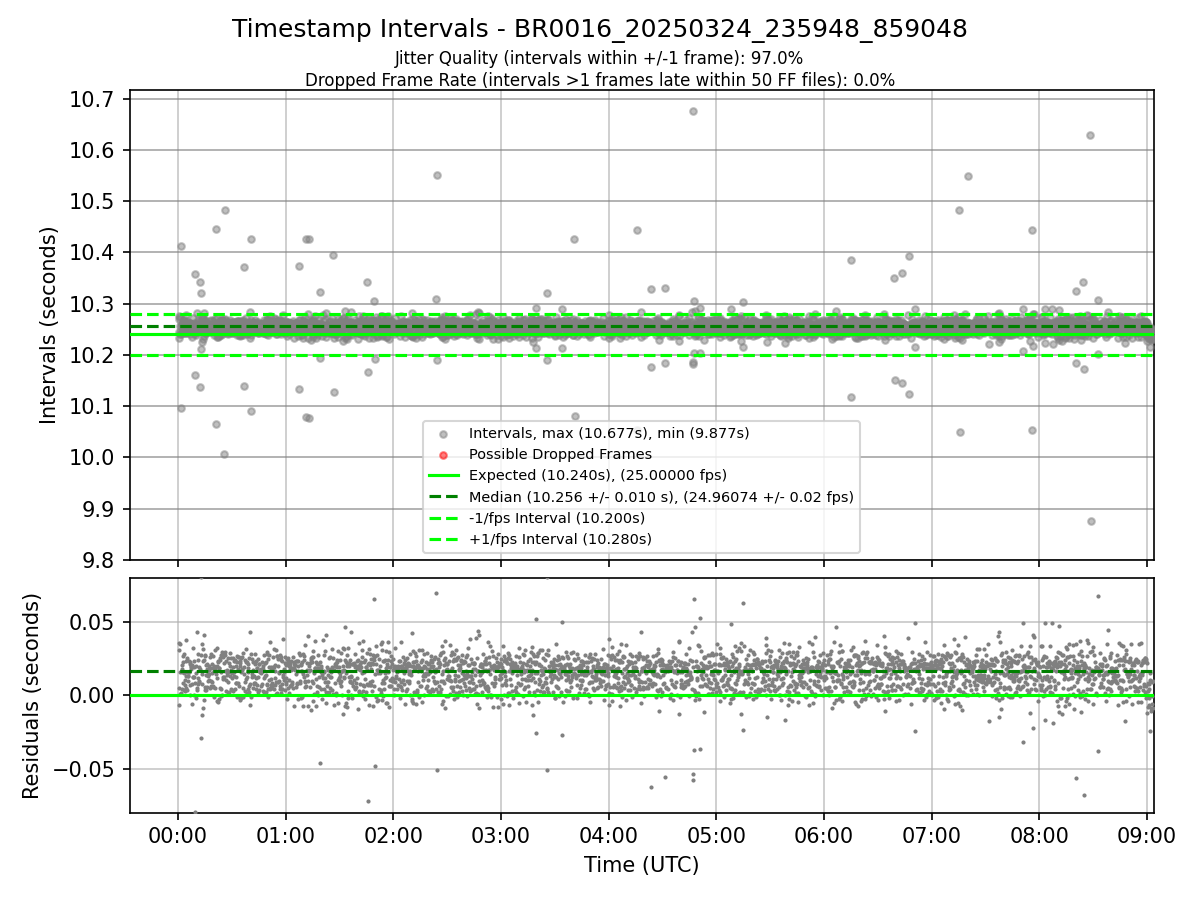Click legend entry "Possible Dropped Frames"

[x=560, y=454]
